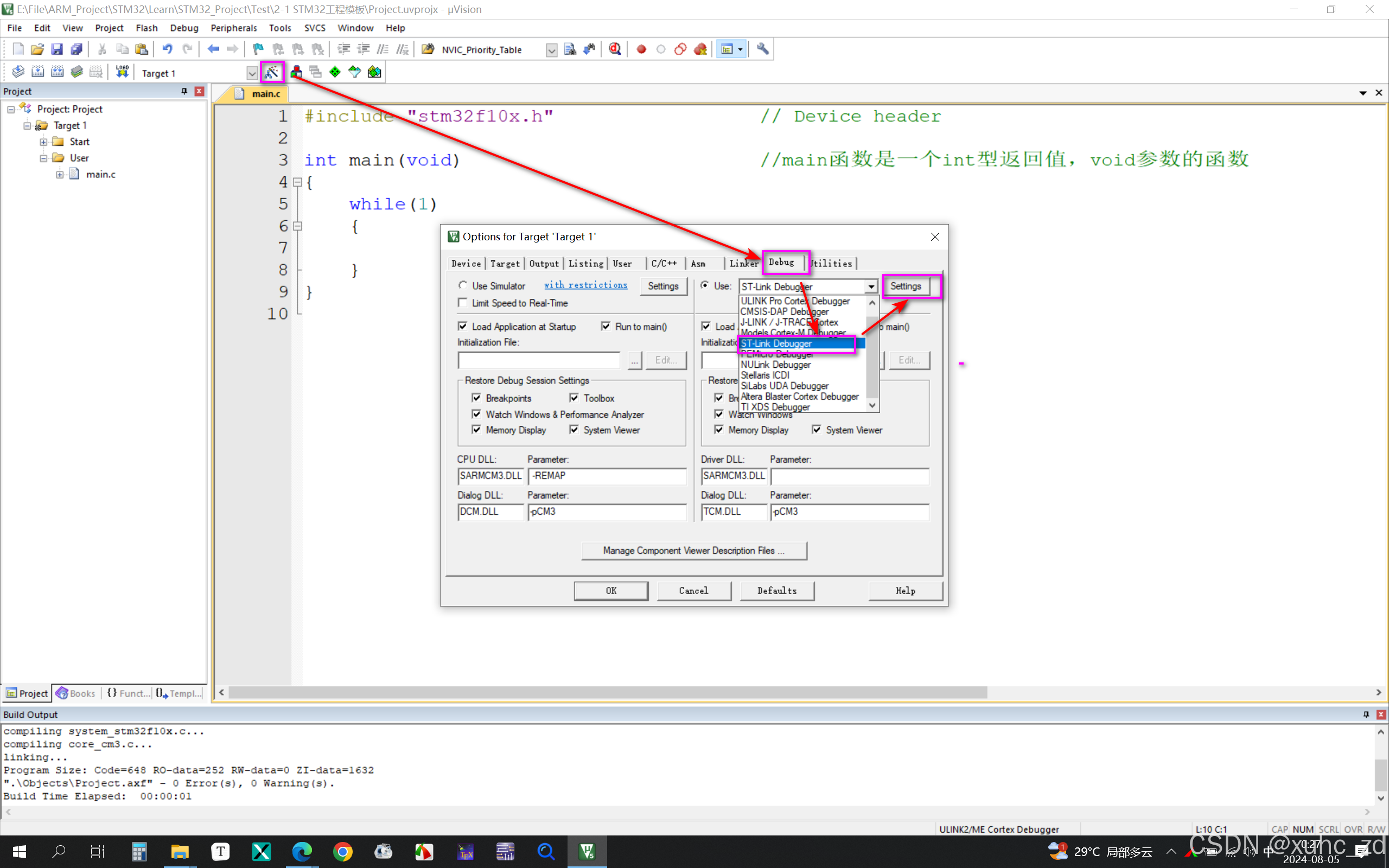
Task: Select NULink Debugger in the dropdown list
Action: [775, 365]
